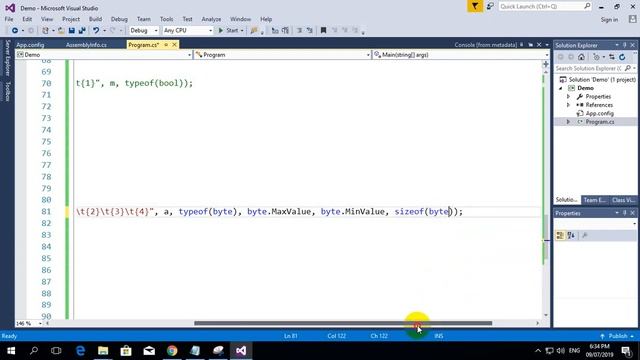
Task: Open the Start button dropdown arrow
Action: click(242, 31)
